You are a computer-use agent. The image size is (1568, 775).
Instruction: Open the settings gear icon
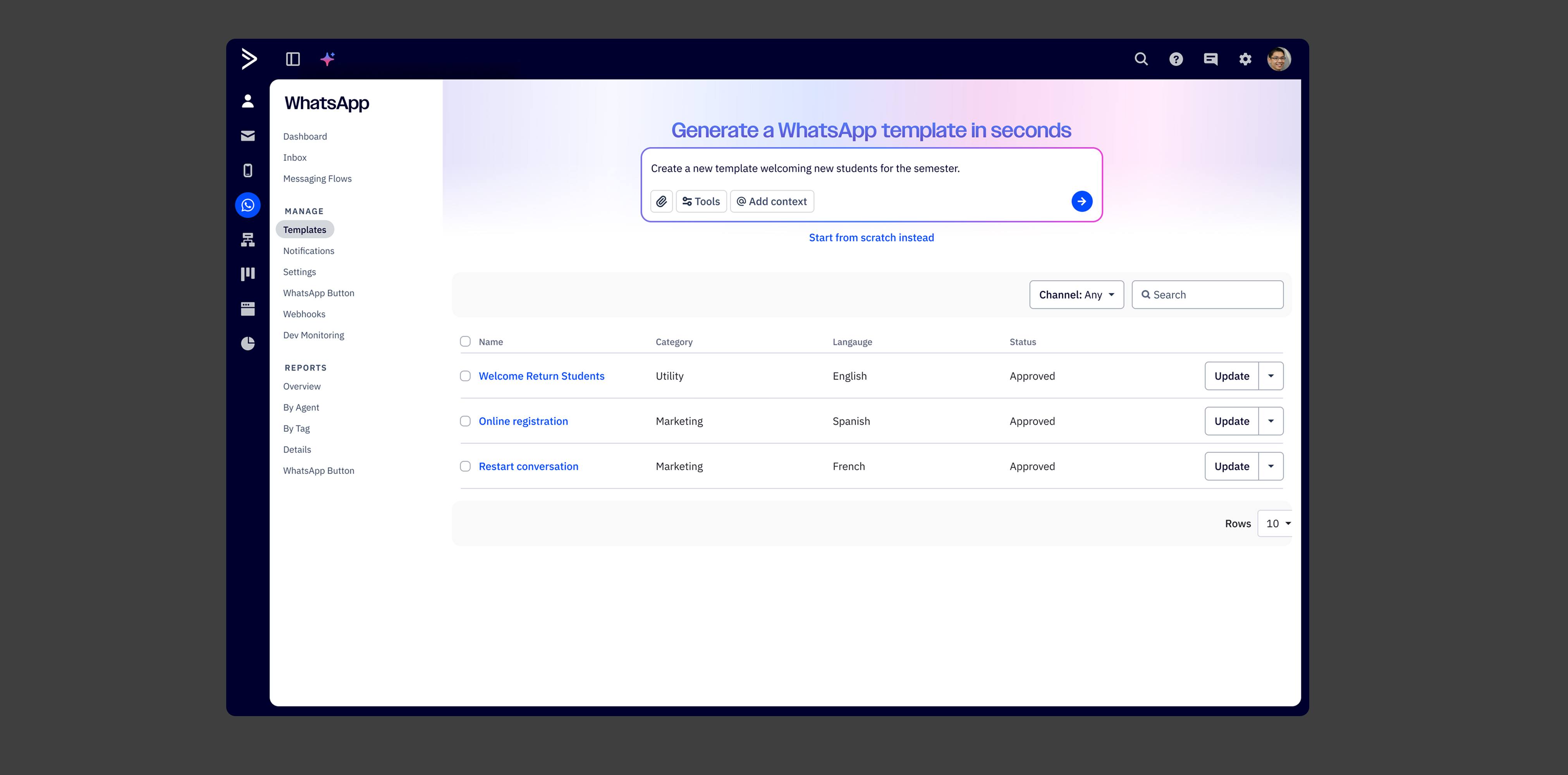[x=1245, y=59]
